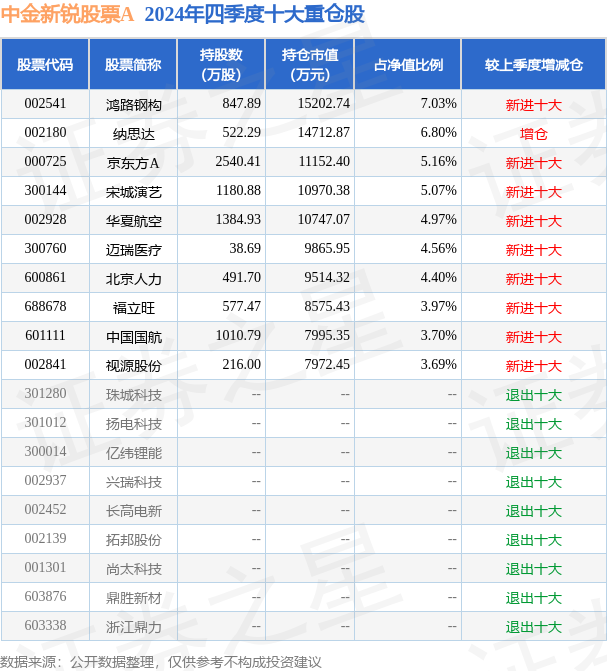
Task: Click the stock name 扬电科技
Action: tap(134, 424)
